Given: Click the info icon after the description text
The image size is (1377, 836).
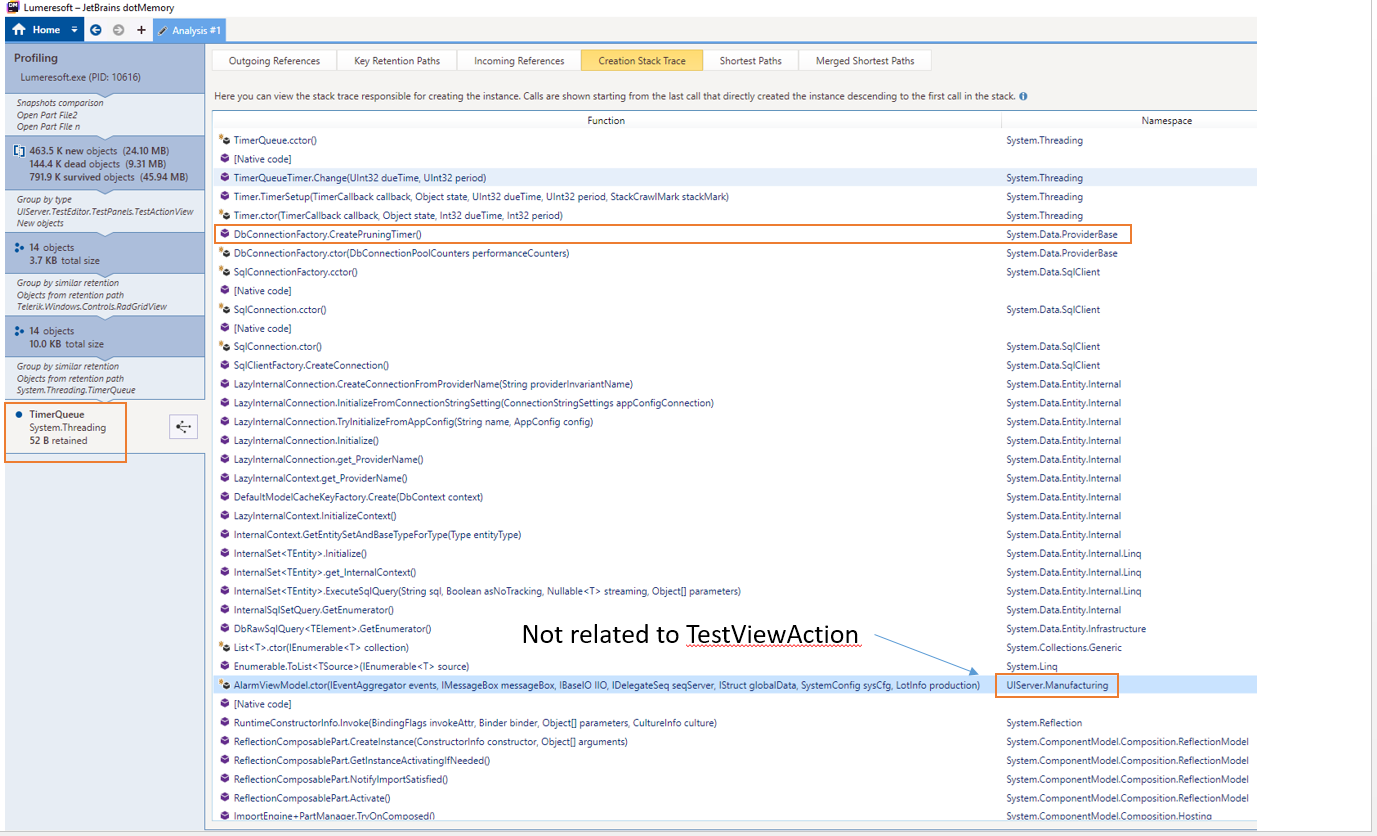Looking at the screenshot, I should tap(1023, 97).
